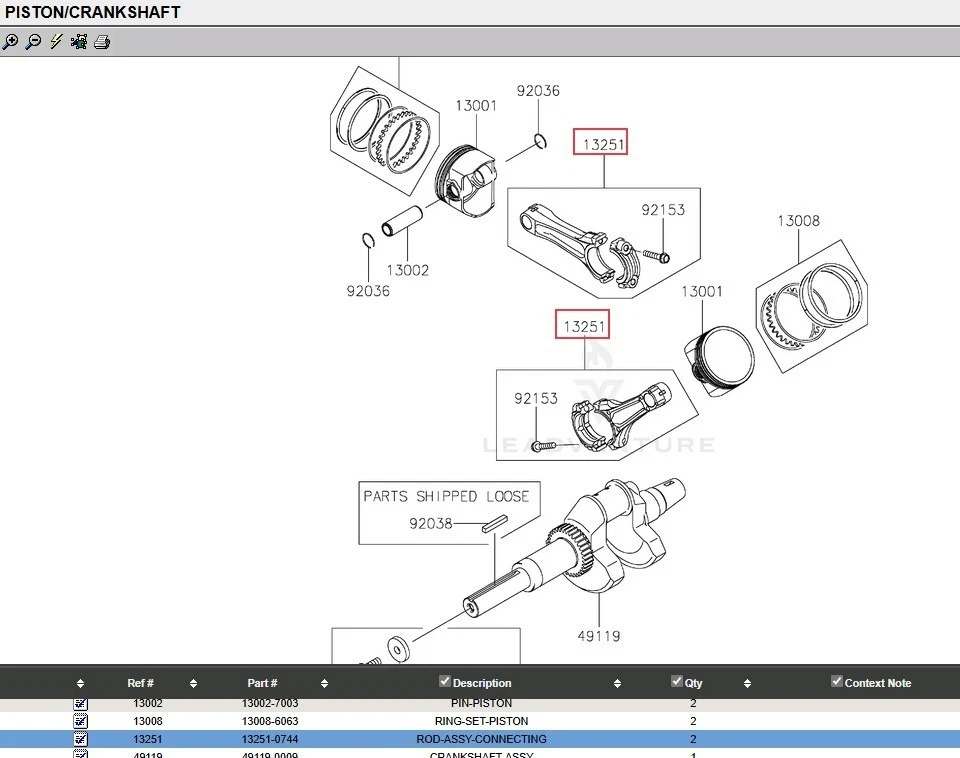Viewport: 960px width, 758px height.
Task: Click the 49119 crankshaft callout label
Action: (x=599, y=635)
